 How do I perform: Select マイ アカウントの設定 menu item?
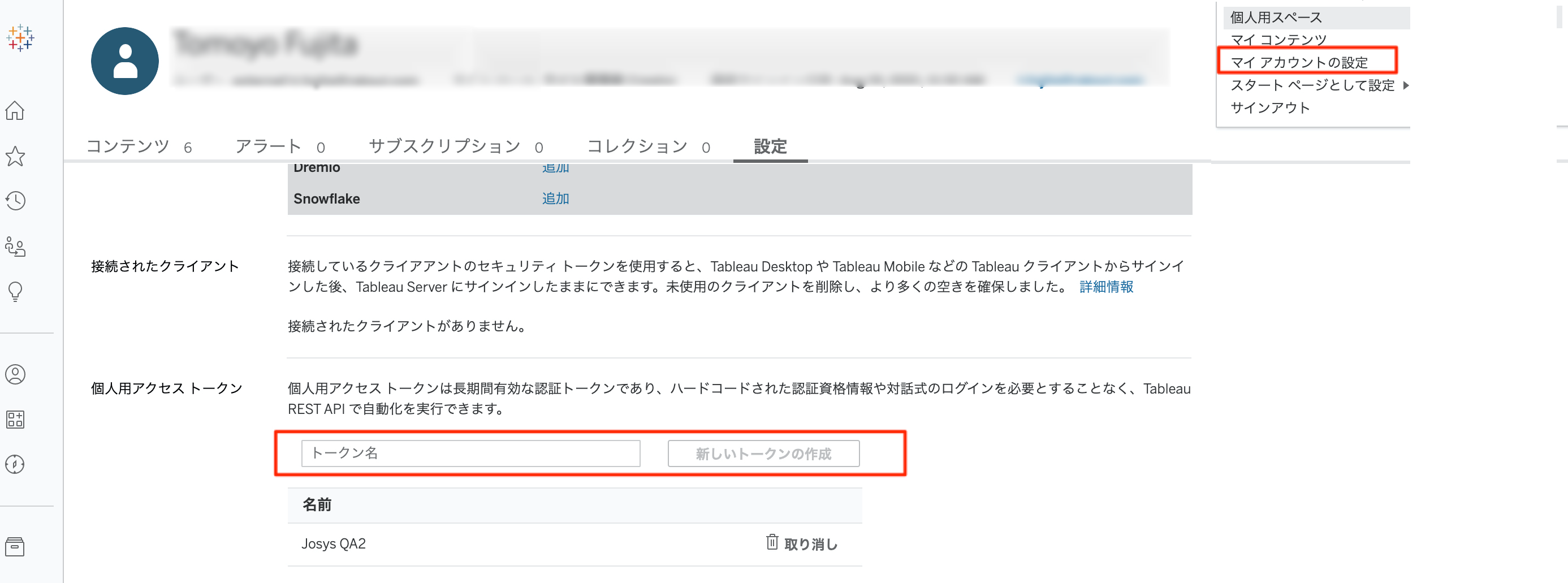[x=1299, y=62]
